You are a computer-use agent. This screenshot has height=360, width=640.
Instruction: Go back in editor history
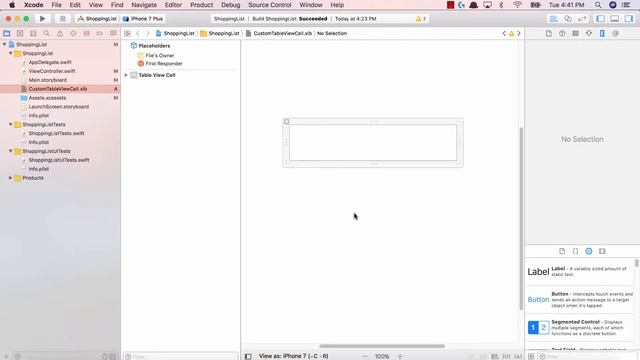[138, 33]
